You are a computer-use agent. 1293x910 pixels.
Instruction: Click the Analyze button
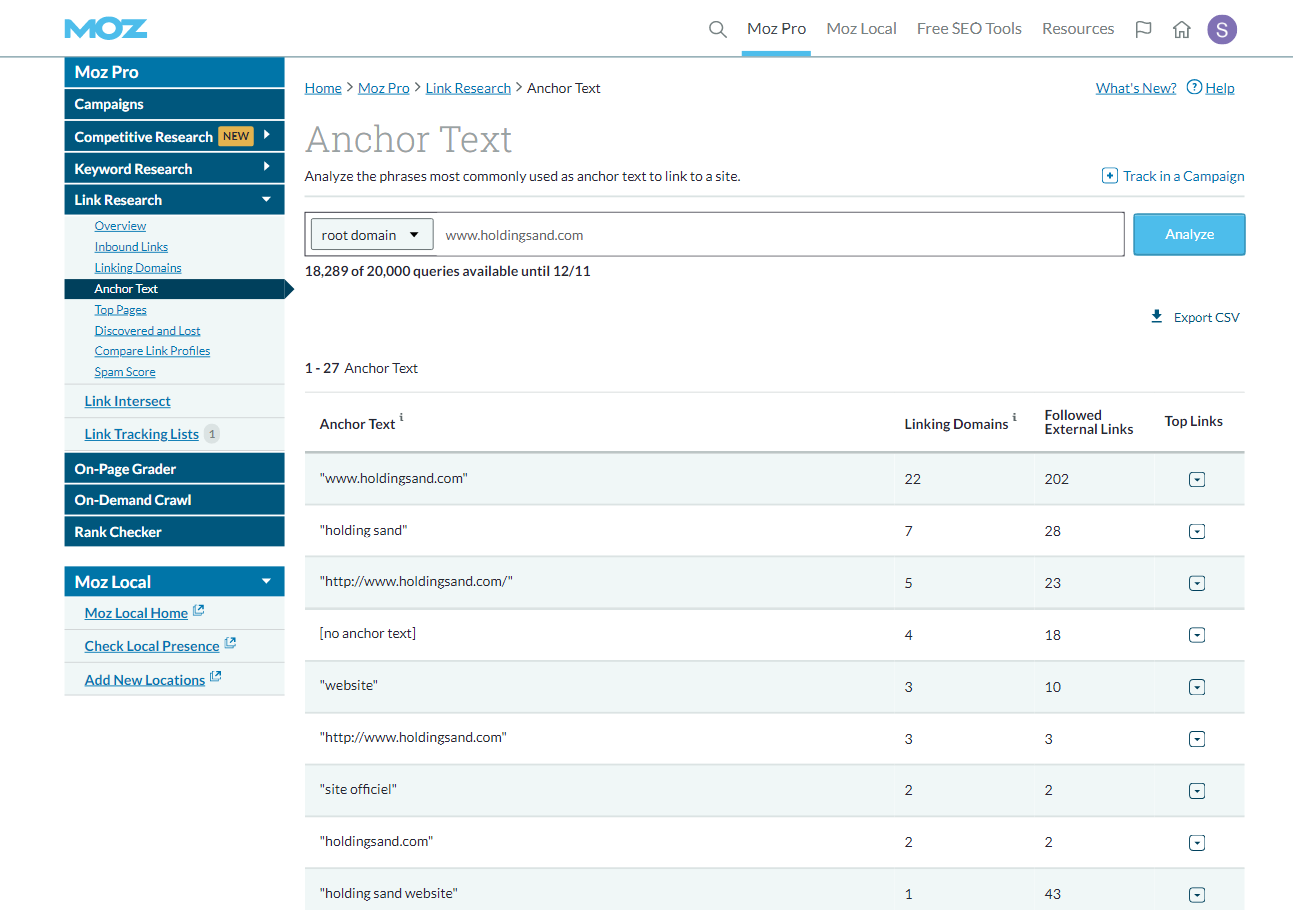(1189, 234)
